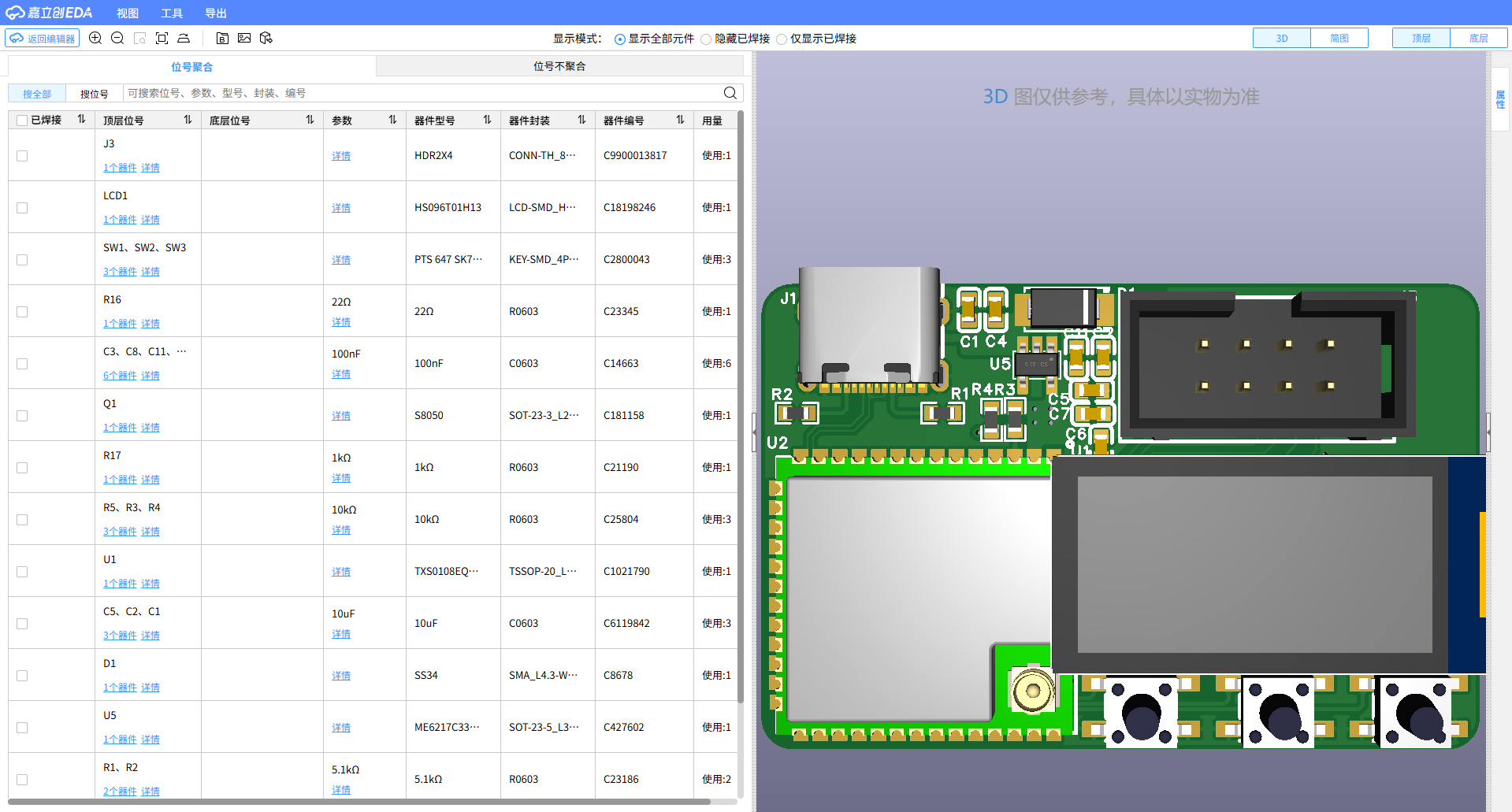Open the 工具 menu
This screenshot has width=1512, height=812.
pos(172,13)
